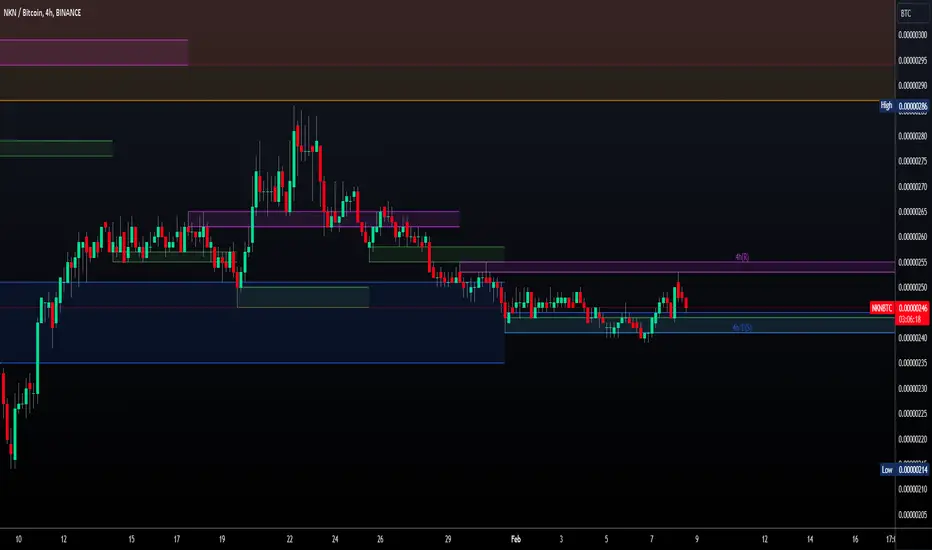Viewport: 932px width, 550px height.
Task: Click the 0.00000275 price axis label
Action: (912, 161)
